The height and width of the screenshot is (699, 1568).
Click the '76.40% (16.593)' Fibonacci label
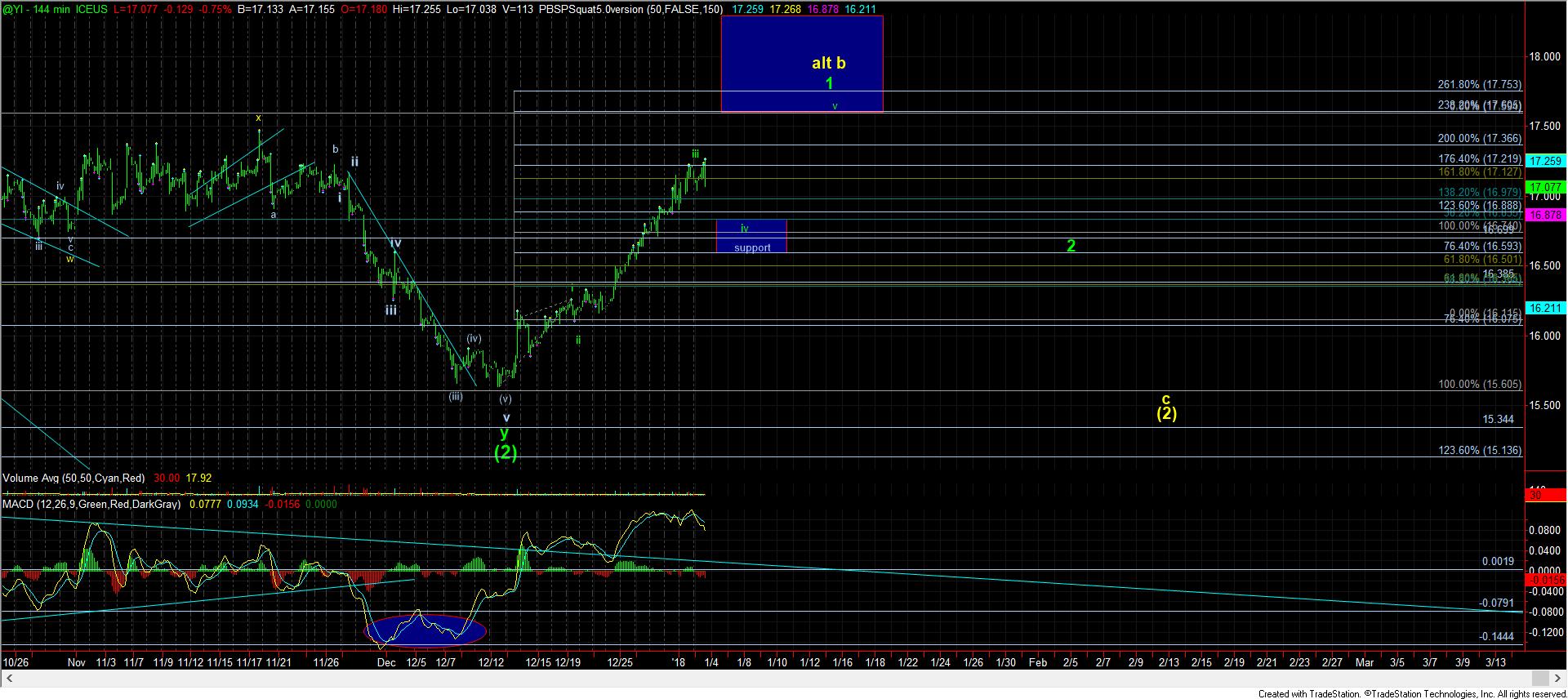[x=1482, y=246]
